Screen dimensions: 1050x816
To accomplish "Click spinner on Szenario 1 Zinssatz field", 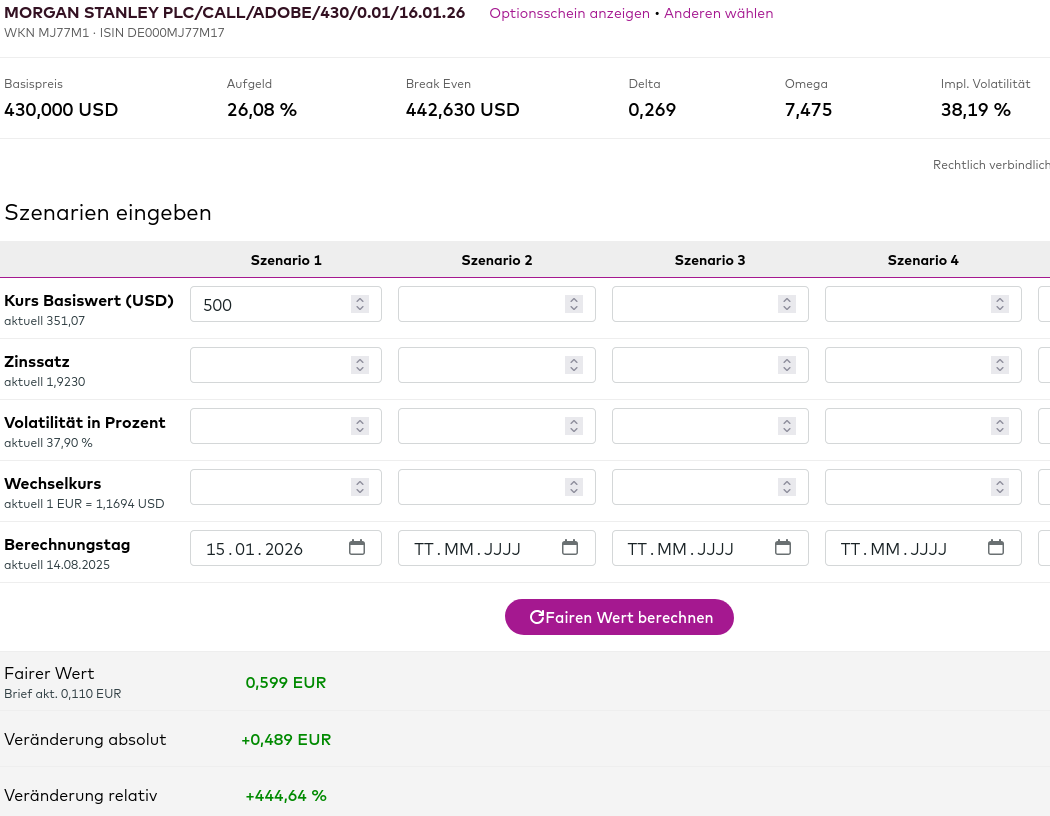I will point(360,365).
